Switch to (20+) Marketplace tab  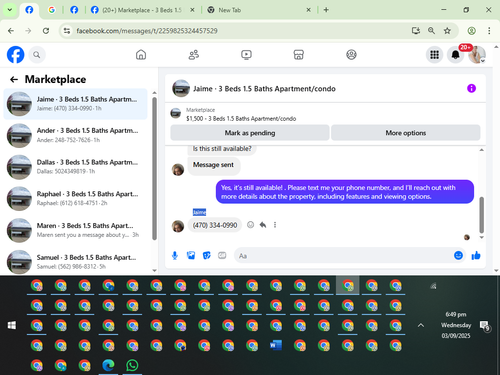click(142, 10)
